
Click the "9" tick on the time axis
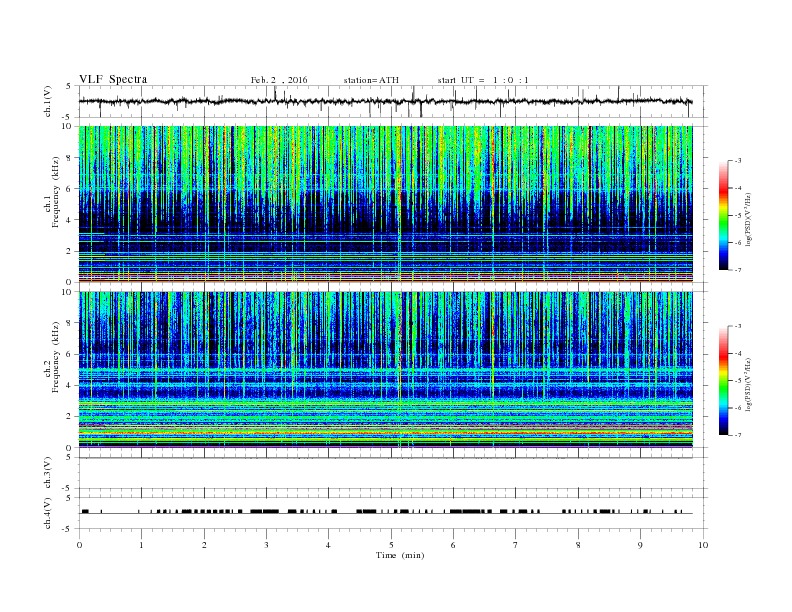tap(640, 545)
